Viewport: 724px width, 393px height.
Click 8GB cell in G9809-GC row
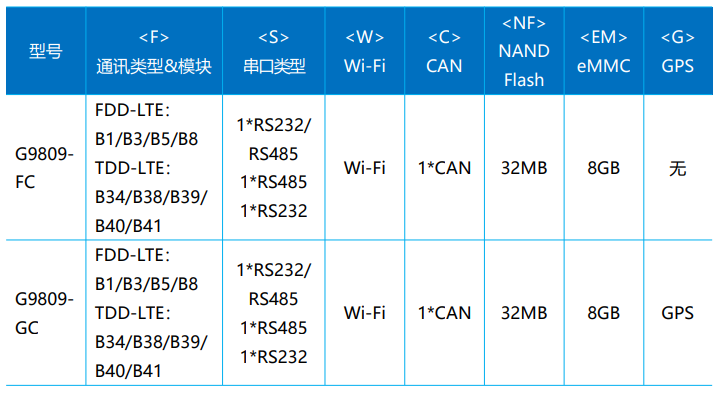click(604, 313)
